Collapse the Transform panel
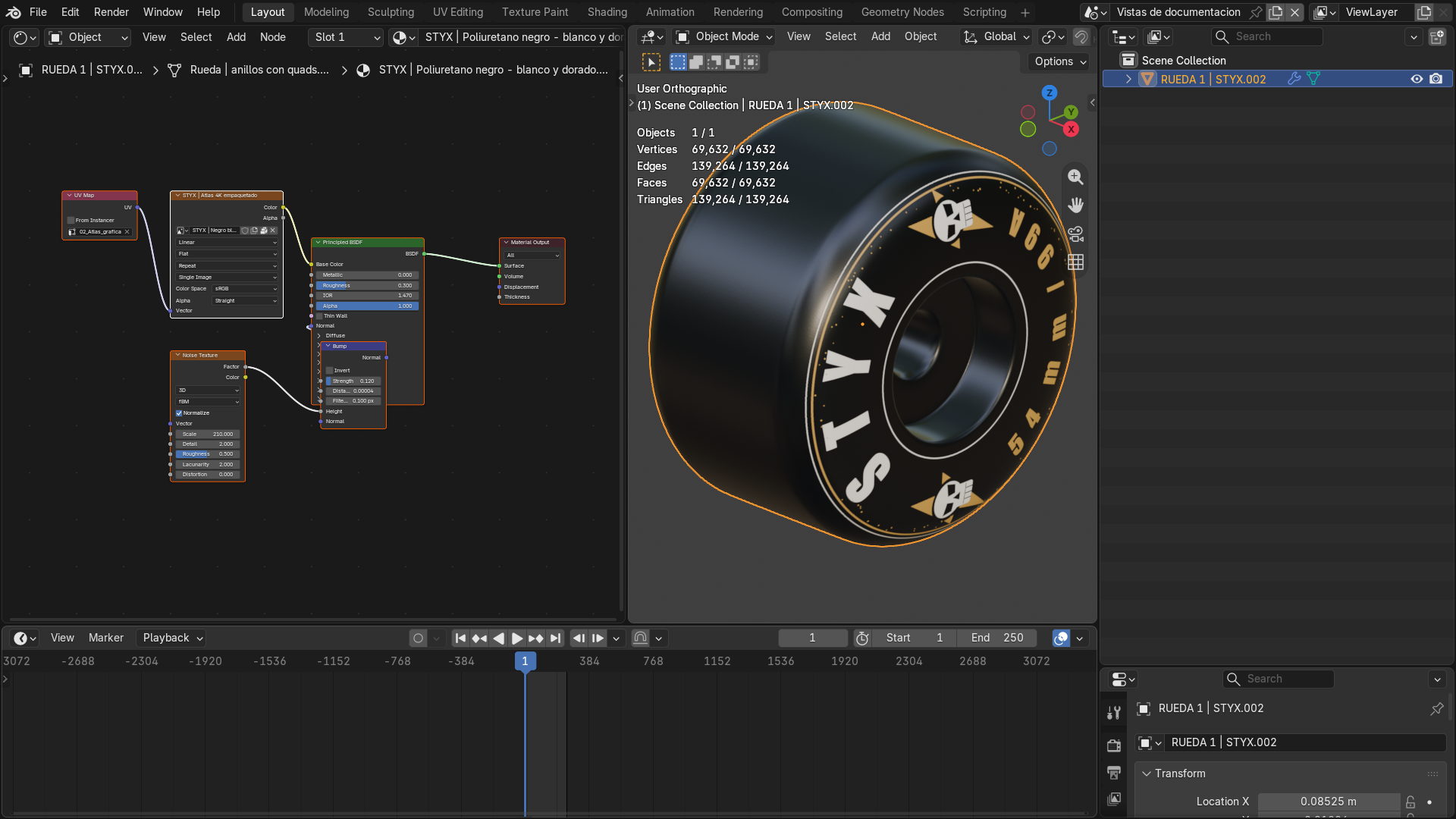 1147,773
